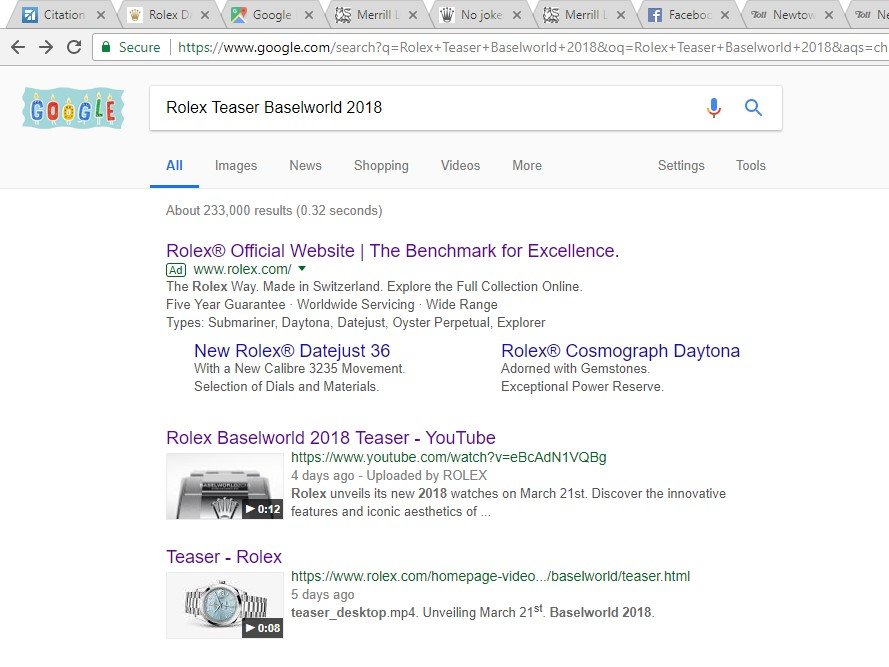Expand the More search categories menu

[x=527, y=166]
